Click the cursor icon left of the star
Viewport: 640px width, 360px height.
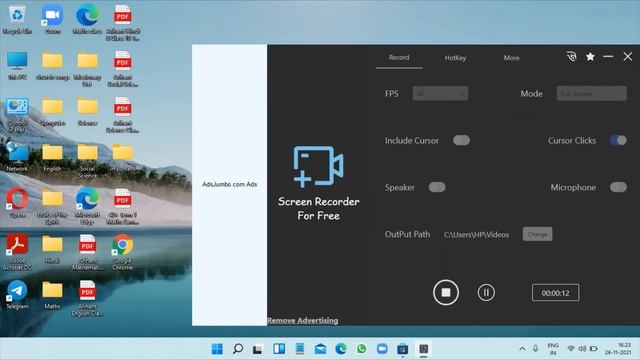pos(571,57)
